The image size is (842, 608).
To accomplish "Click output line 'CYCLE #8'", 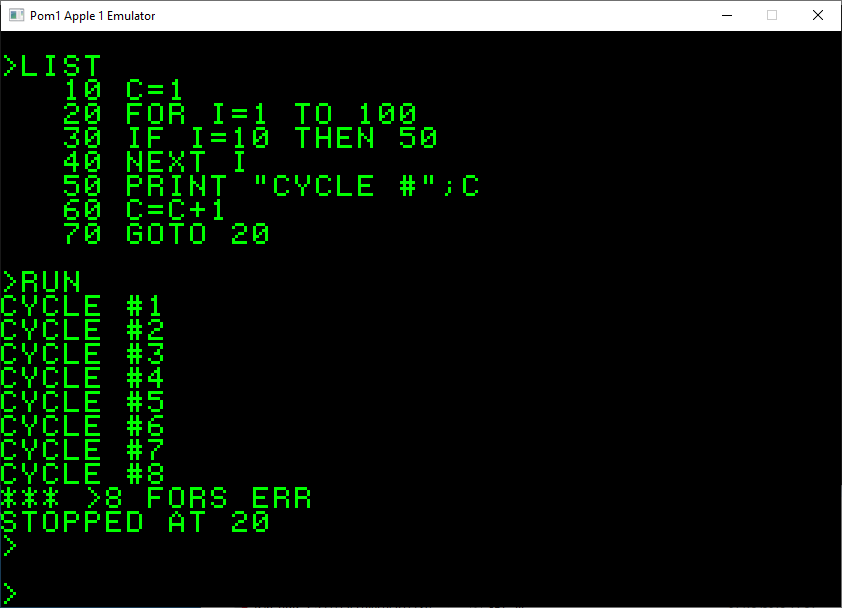I will [x=82, y=473].
